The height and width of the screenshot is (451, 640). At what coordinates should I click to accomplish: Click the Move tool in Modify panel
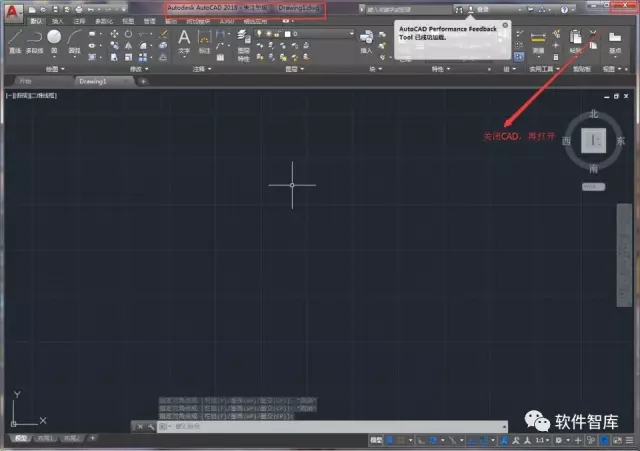pyautogui.click(x=114, y=34)
